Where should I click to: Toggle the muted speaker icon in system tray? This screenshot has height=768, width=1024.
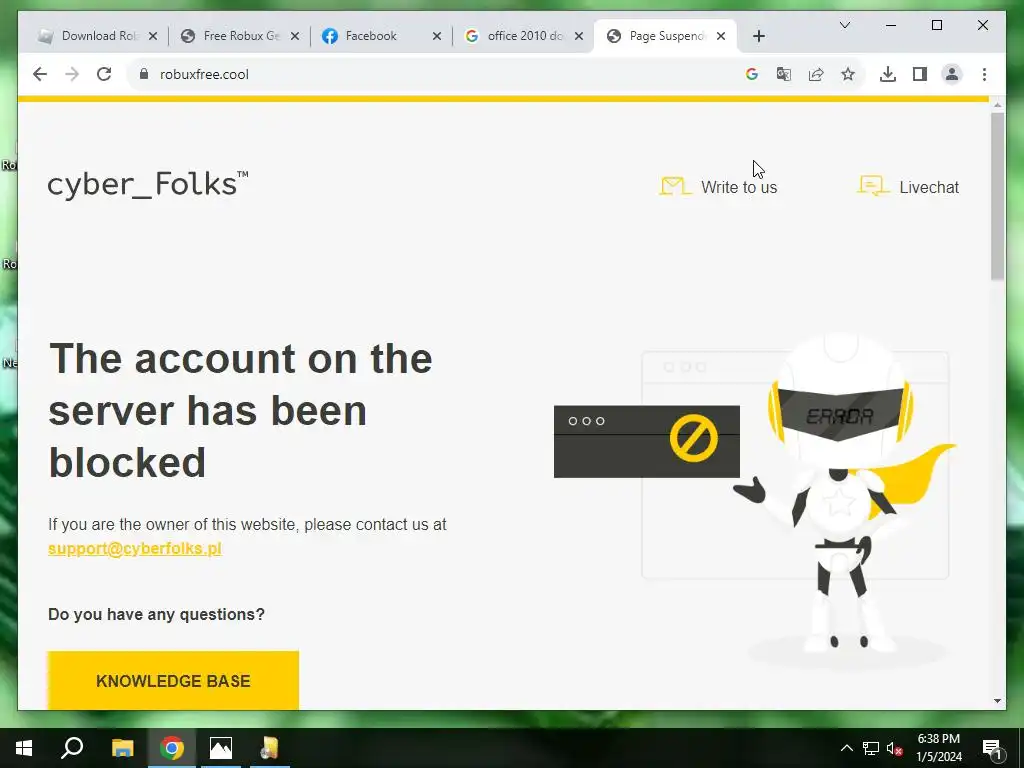click(894, 748)
